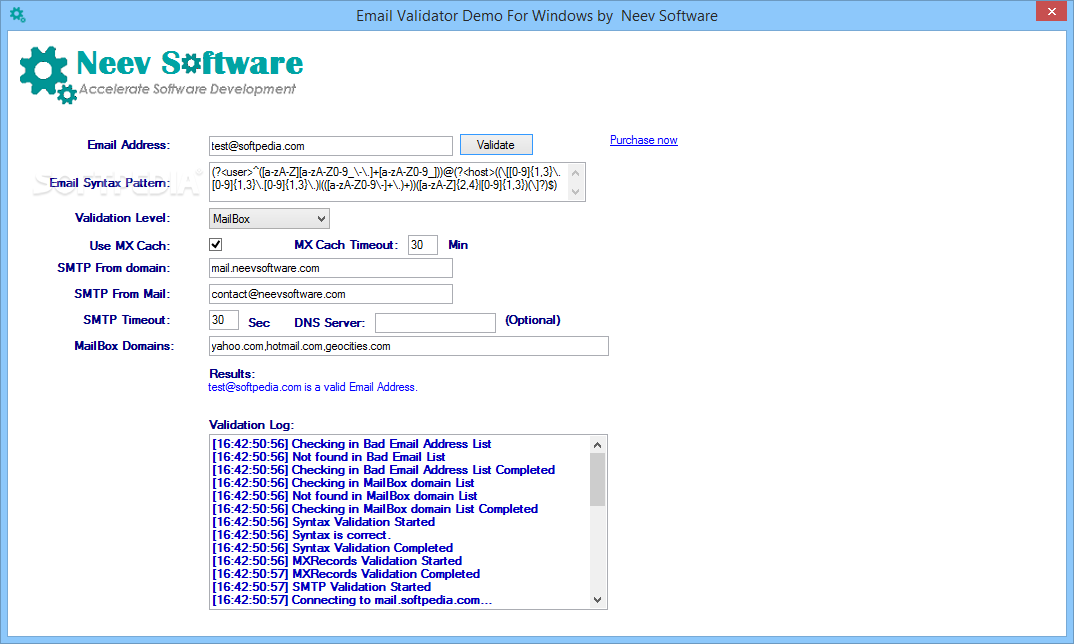Image resolution: width=1074 pixels, height=644 pixels.
Task: Click log line 'MXRecords Validation Completed'
Action: [346, 574]
